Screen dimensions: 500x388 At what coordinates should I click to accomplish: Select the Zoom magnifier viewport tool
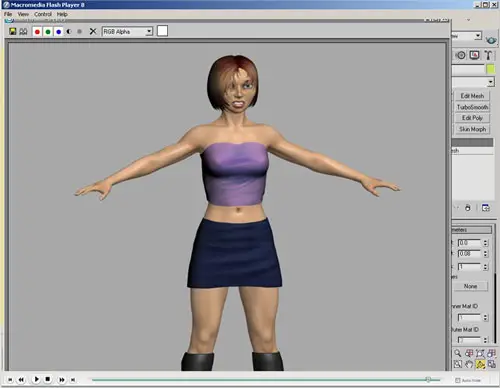tap(458, 353)
